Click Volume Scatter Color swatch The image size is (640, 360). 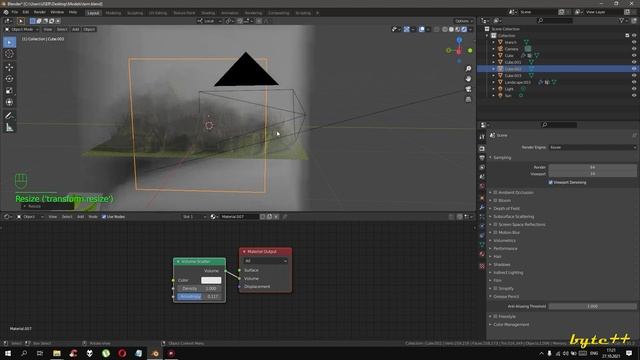(x=211, y=280)
